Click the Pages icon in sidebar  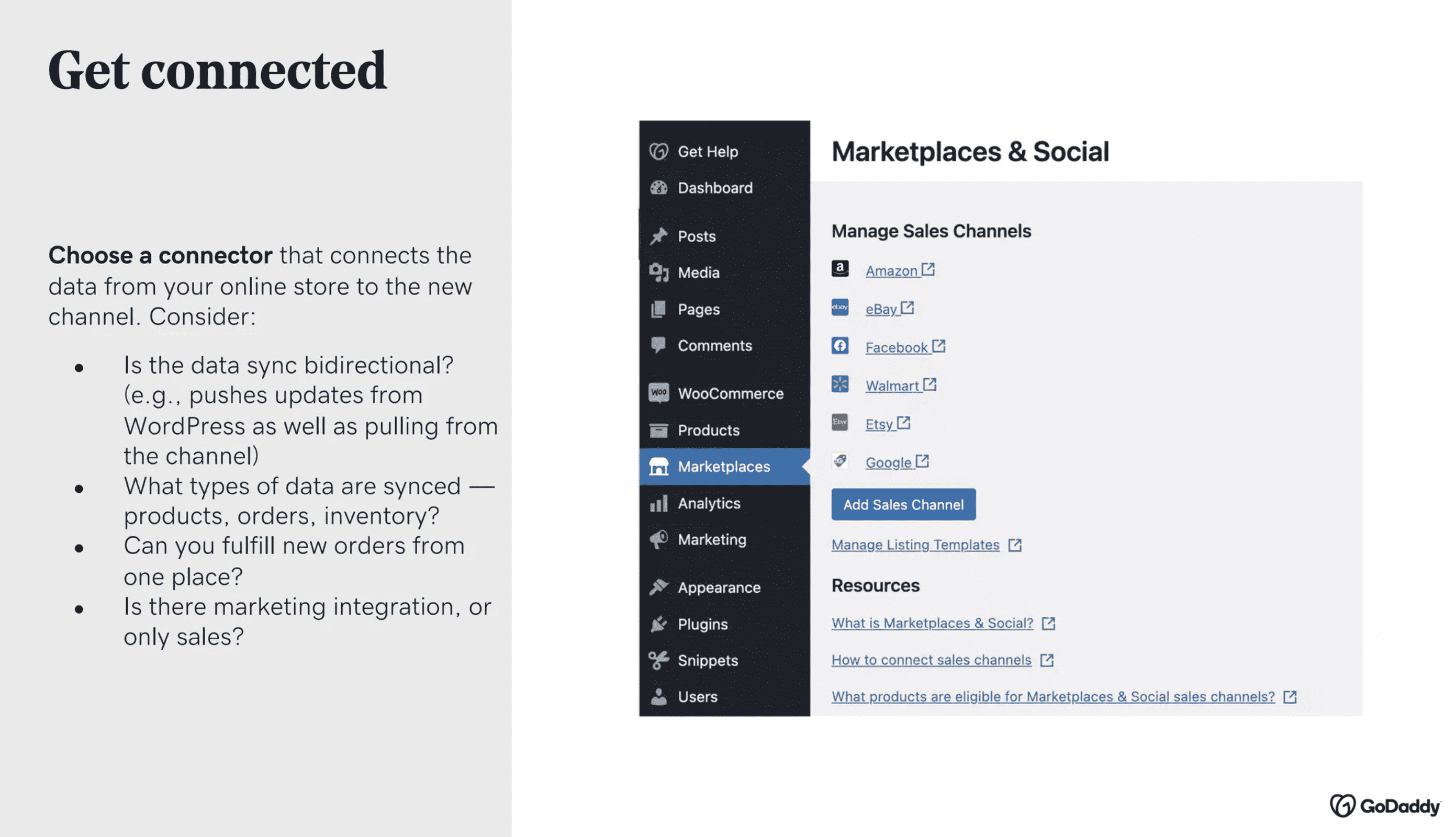[x=658, y=309]
